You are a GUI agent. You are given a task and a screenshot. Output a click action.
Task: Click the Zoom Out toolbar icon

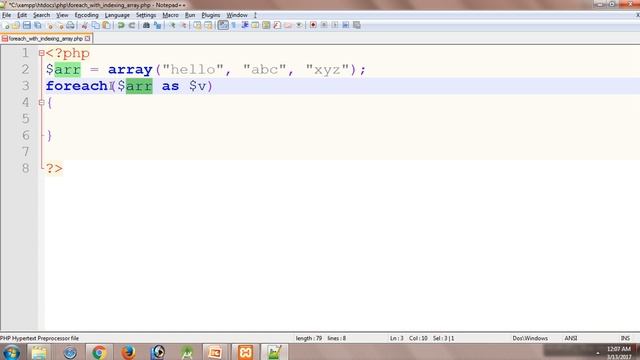[183, 25]
